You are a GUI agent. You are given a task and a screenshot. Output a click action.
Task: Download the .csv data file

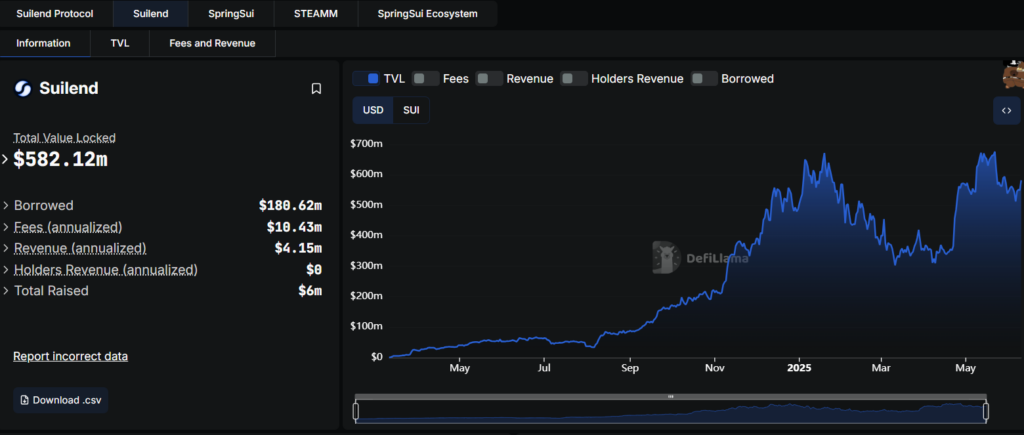61,400
